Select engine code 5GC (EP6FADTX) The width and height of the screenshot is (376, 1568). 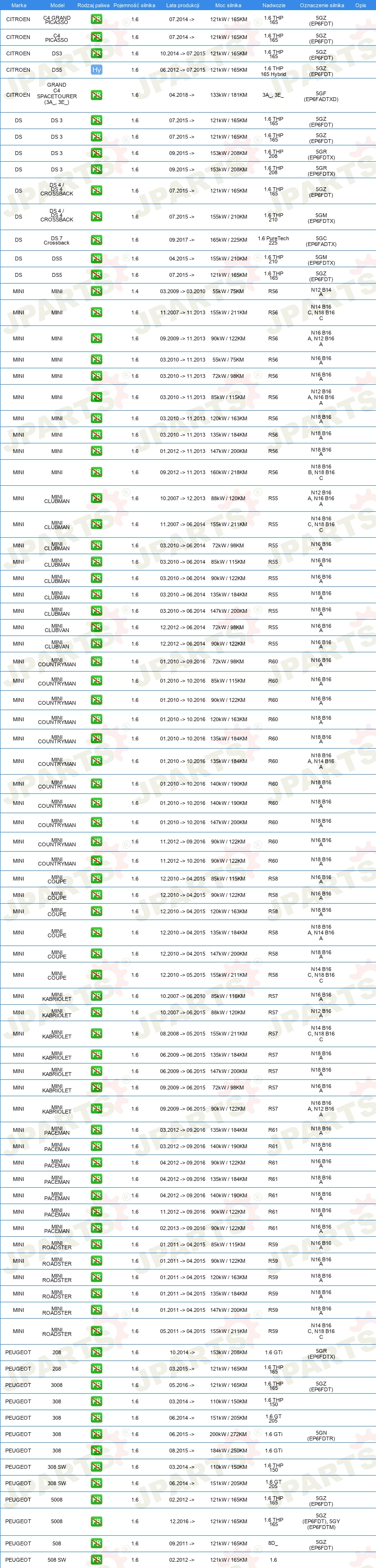pos(321,241)
